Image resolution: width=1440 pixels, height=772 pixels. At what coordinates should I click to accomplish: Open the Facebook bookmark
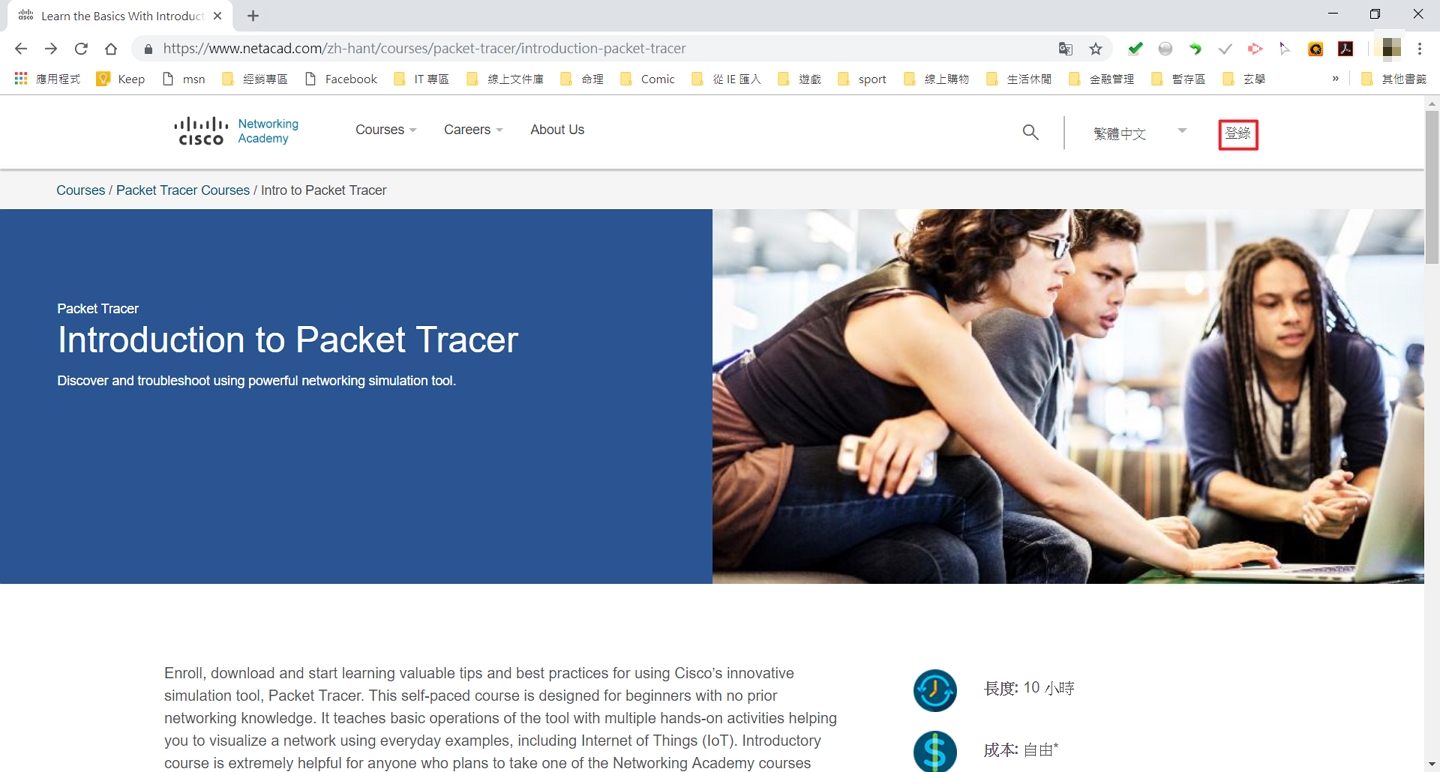click(x=341, y=79)
